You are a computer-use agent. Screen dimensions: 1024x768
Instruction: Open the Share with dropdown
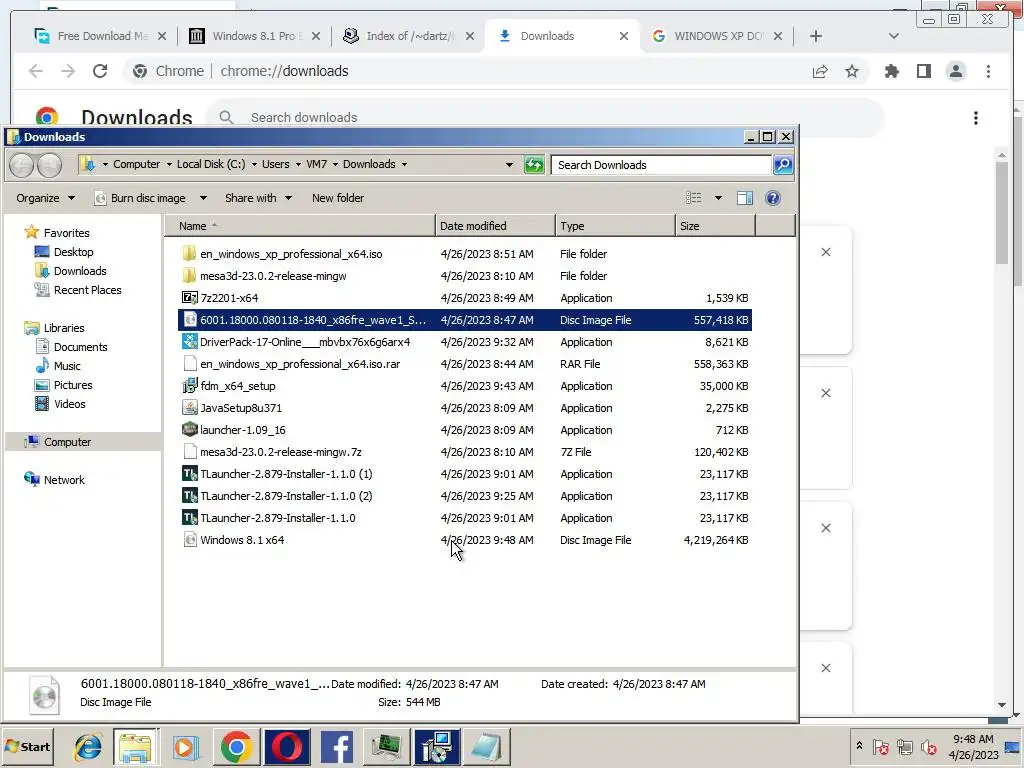point(258,198)
